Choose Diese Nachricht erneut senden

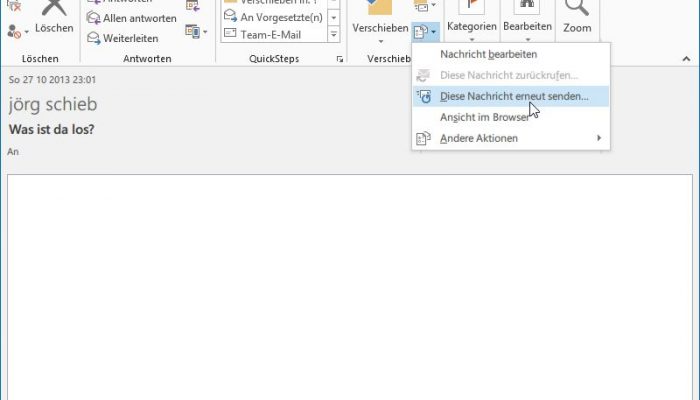pyautogui.click(x=511, y=96)
